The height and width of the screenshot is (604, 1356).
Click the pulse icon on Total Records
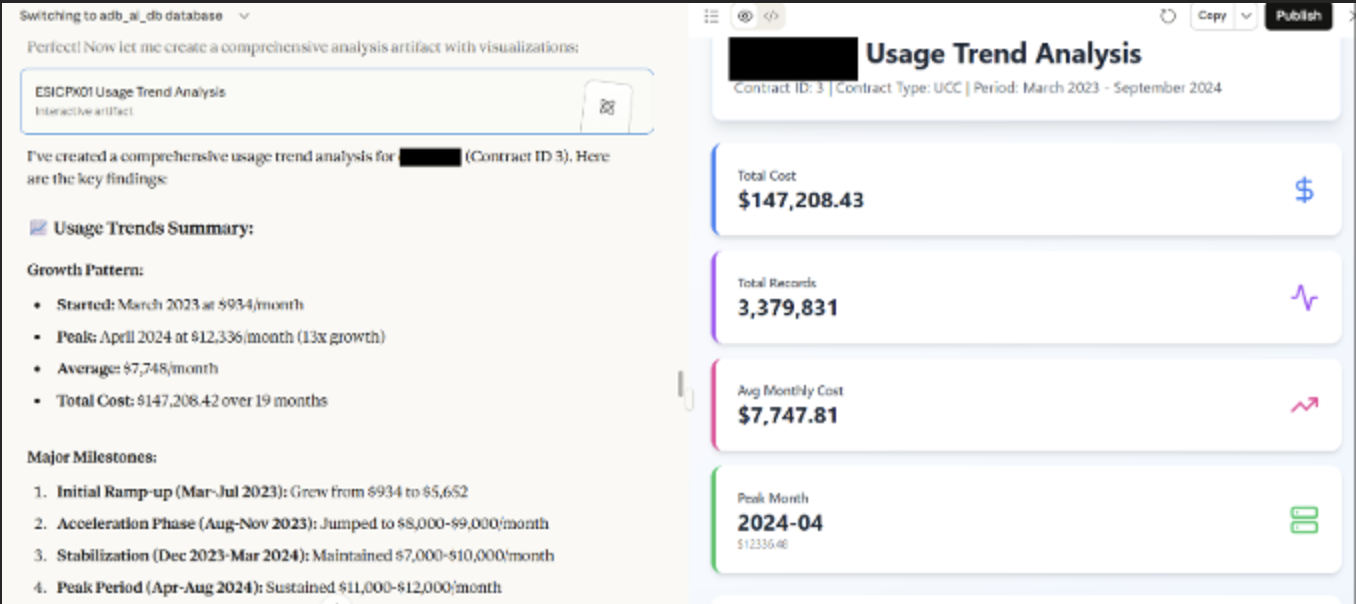click(x=1304, y=297)
